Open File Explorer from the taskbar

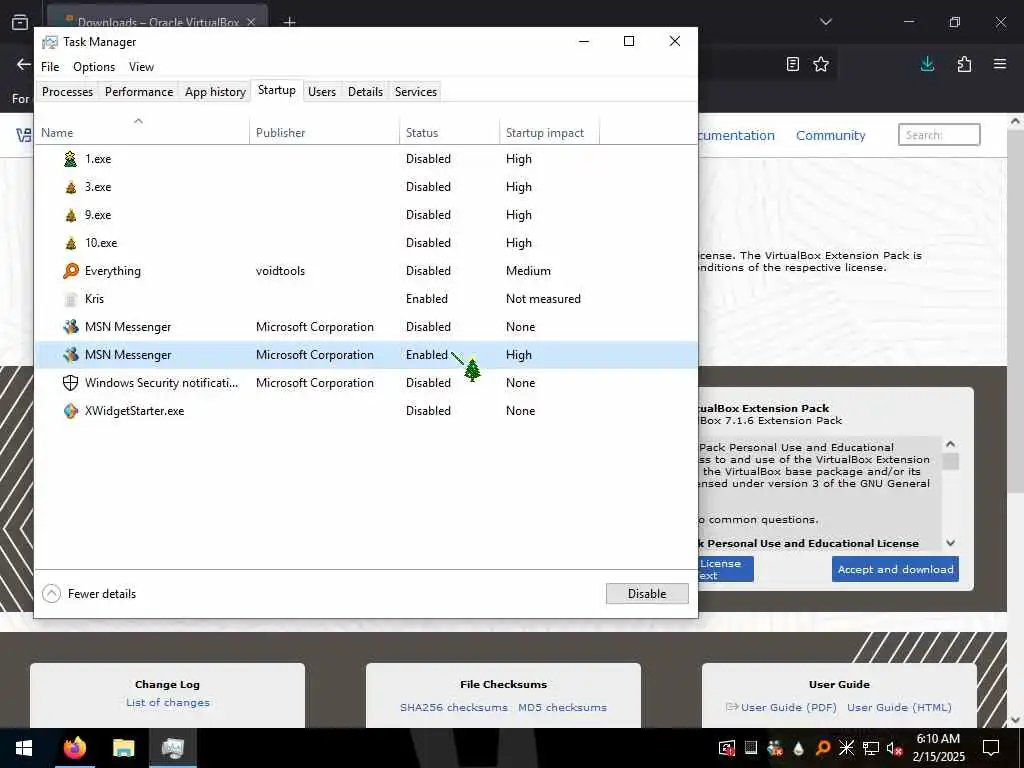123,748
